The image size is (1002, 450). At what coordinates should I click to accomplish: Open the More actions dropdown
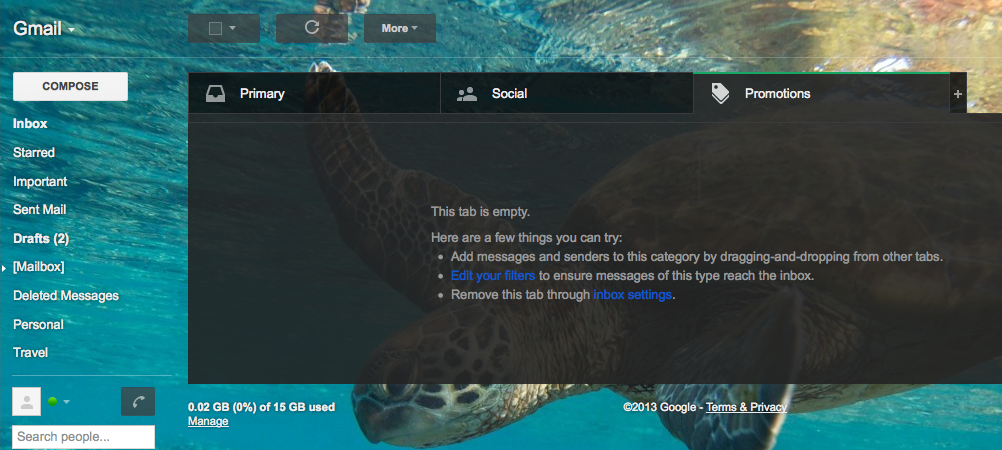399,28
